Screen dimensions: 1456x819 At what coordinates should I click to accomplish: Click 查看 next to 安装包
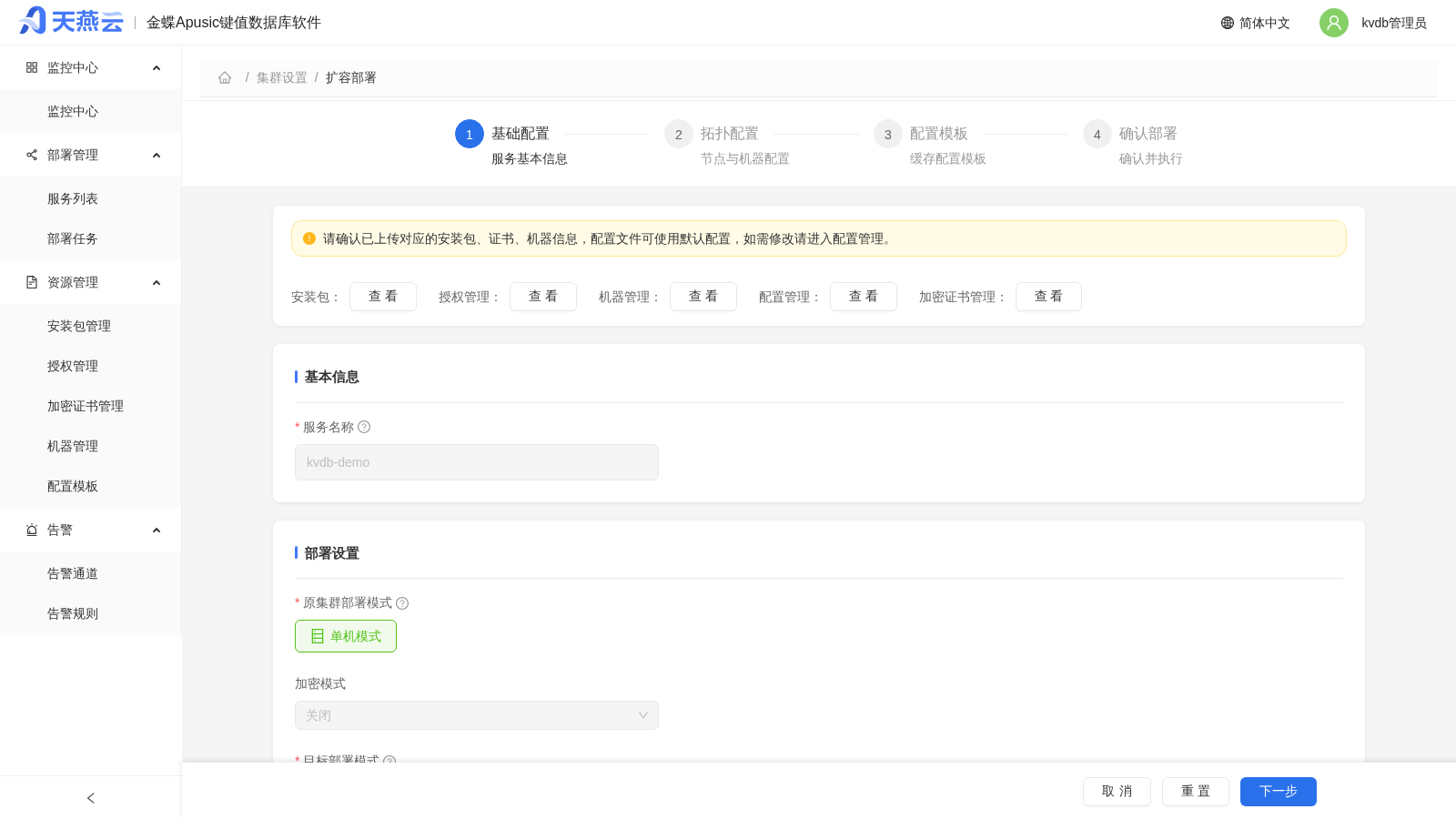tap(383, 297)
